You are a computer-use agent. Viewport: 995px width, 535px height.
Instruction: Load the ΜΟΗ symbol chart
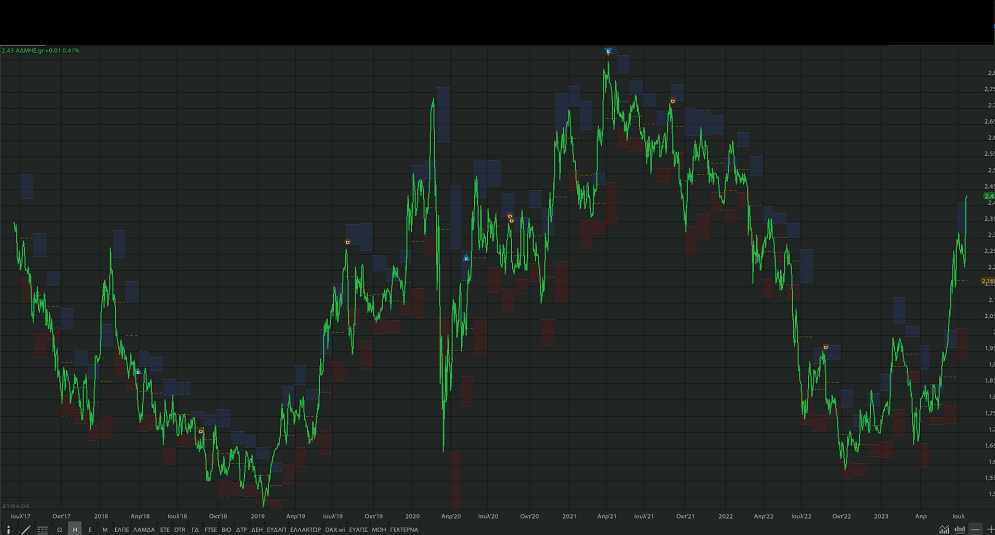point(379,529)
